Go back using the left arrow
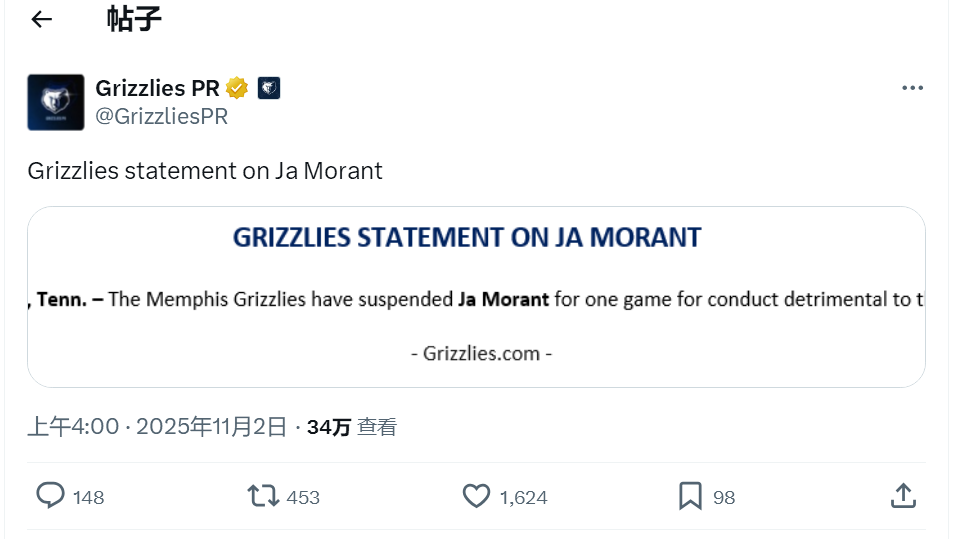This screenshot has width=954, height=539. pos(41,19)
